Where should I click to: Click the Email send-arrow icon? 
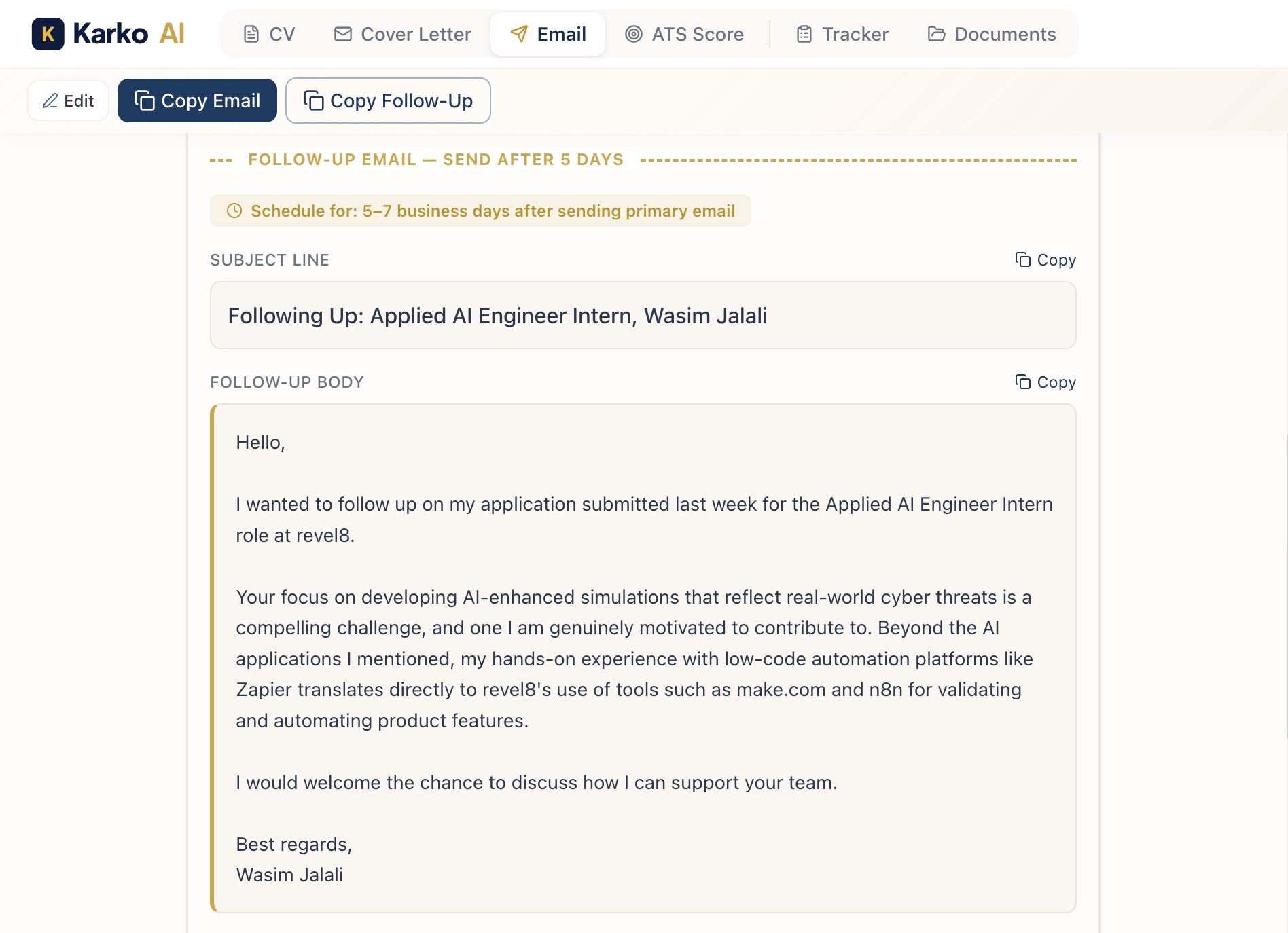(x=518, y=33)
